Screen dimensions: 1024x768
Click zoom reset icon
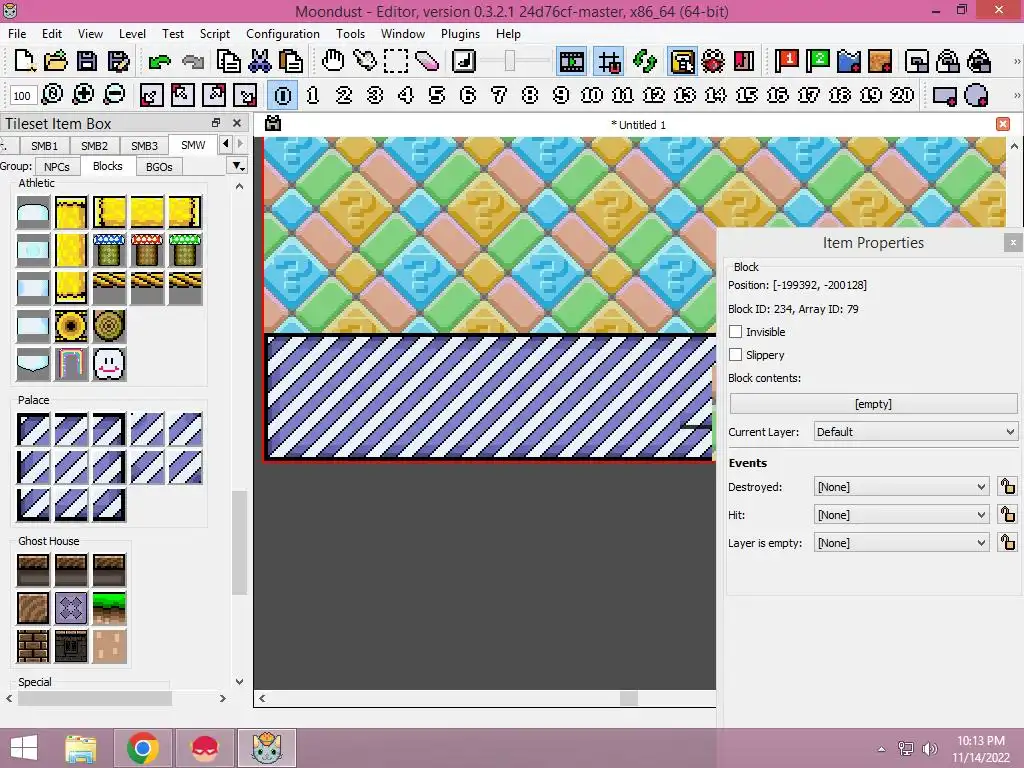click(52, 95)
